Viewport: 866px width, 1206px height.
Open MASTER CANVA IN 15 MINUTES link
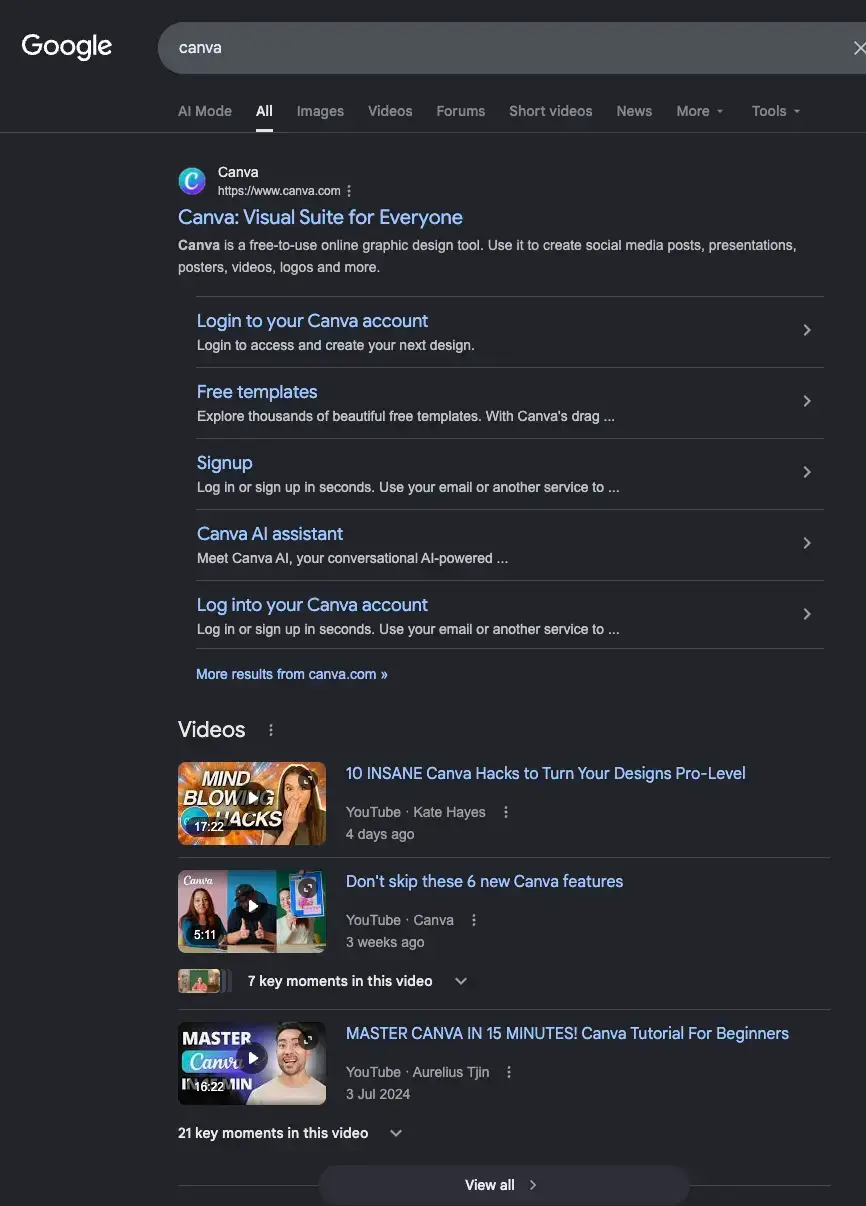tap(567, 1033)
